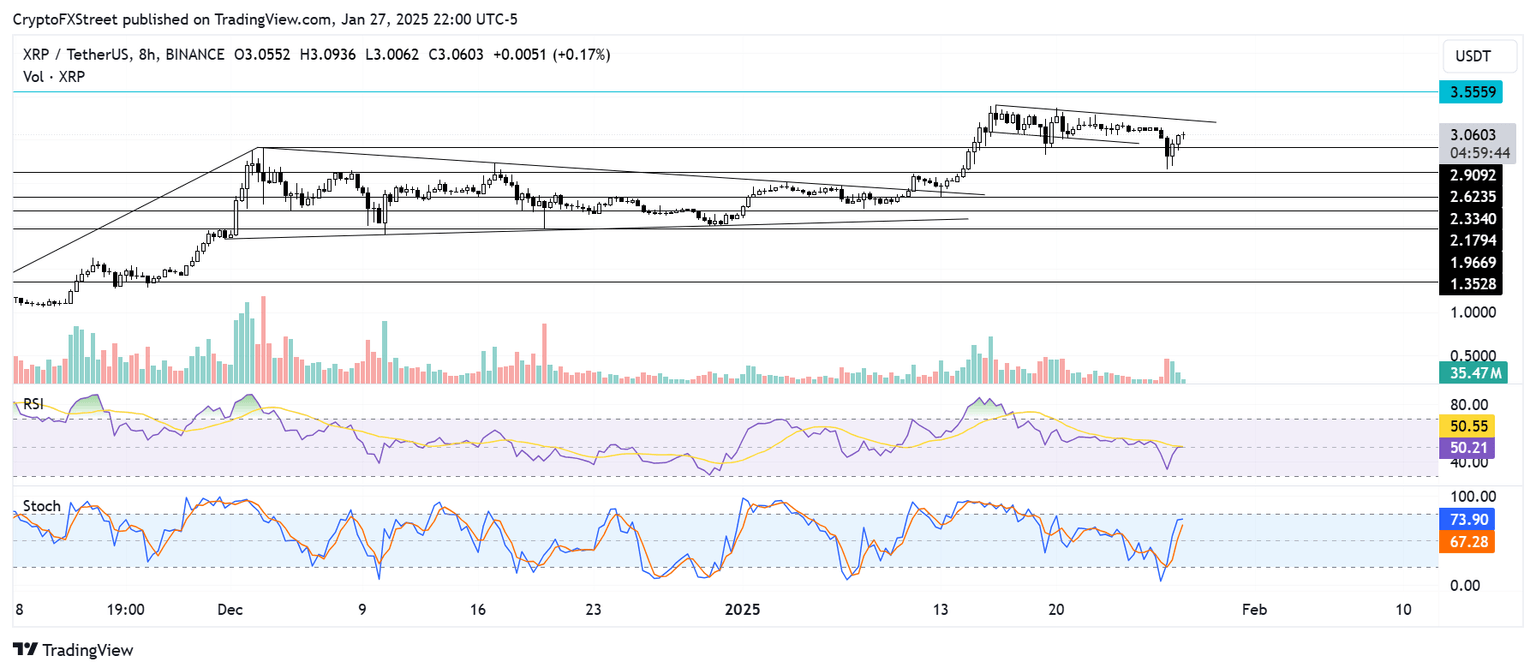
Task: Select the 2025 marker on the time axis
Action: (744, 609)
